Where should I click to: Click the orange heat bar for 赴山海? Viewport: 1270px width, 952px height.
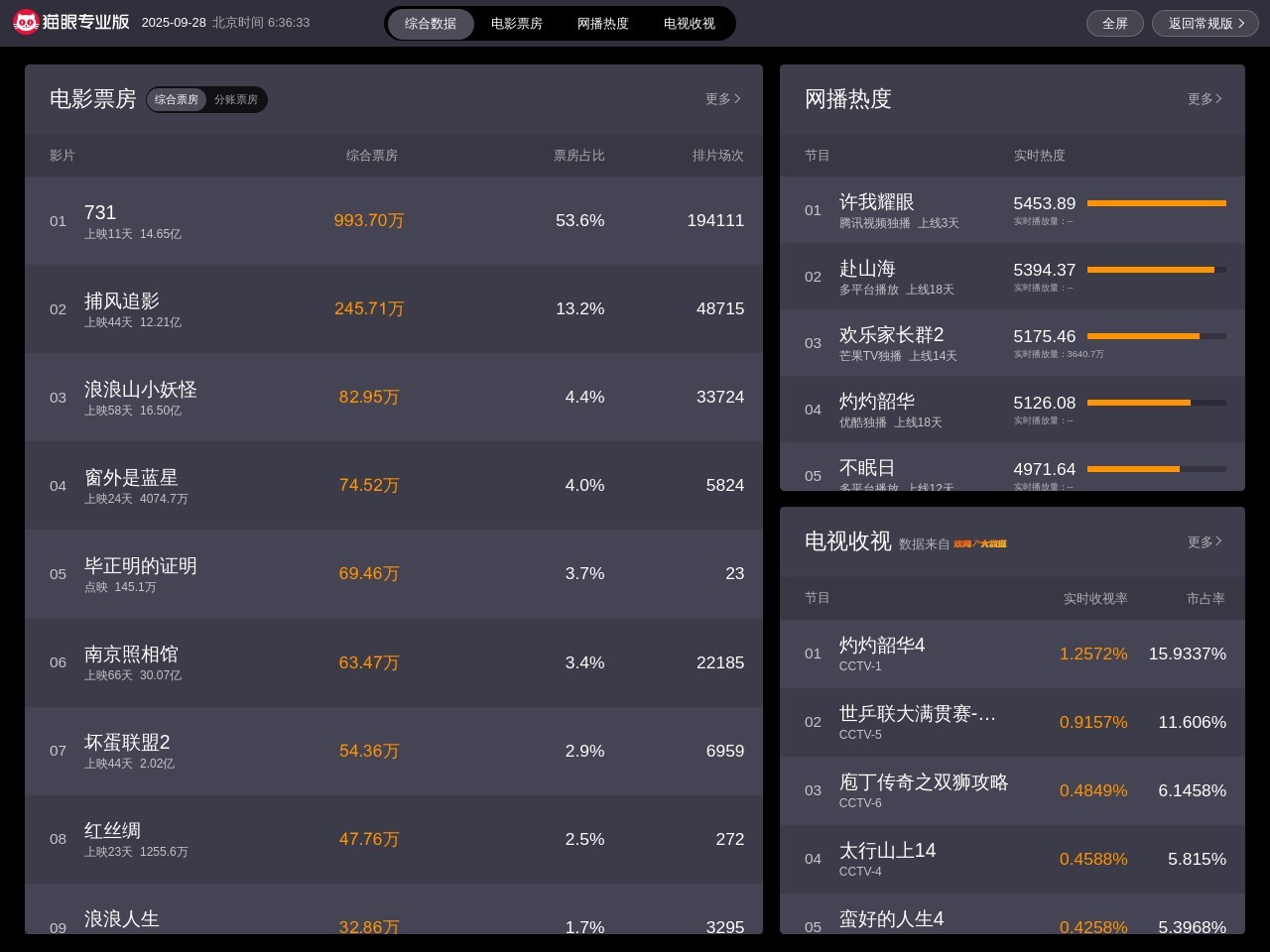(x=1151, y=270)
